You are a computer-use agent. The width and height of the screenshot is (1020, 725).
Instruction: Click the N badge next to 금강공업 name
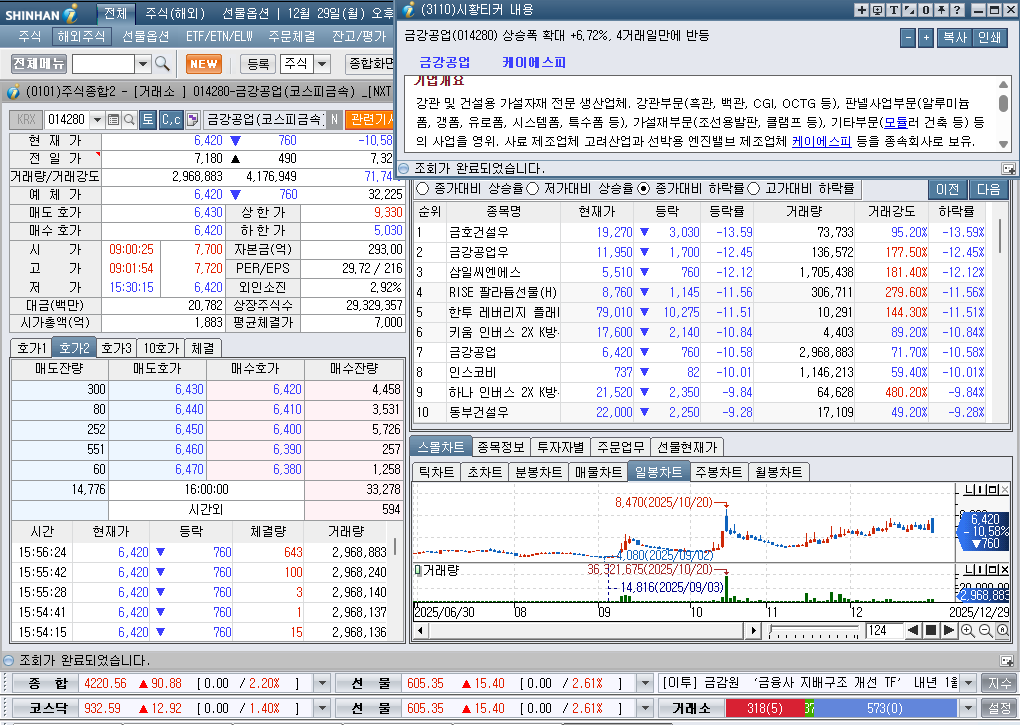tap(334, 120)
